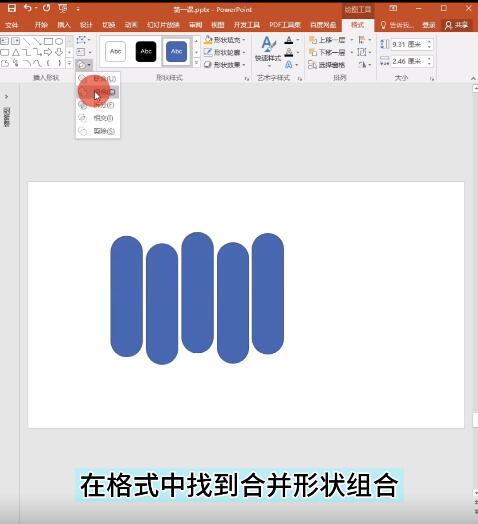Open the Edit Shape dropdown

(x=83, y=40)
